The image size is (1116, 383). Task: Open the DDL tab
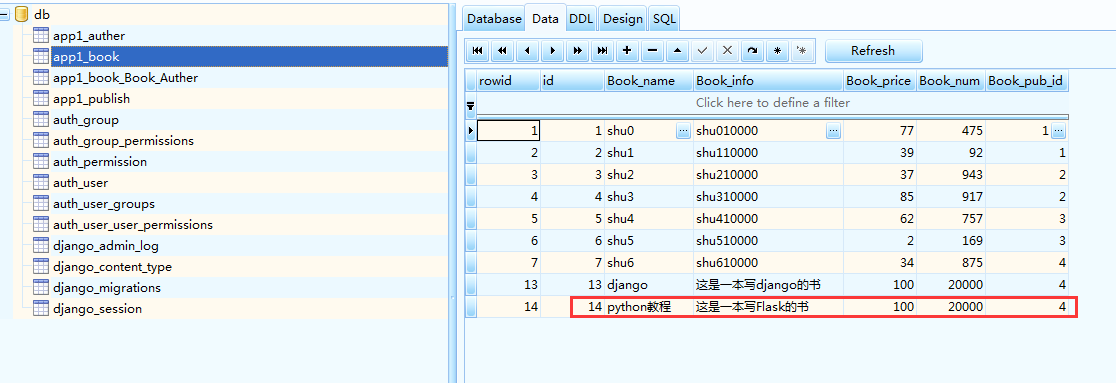[581, 19]
